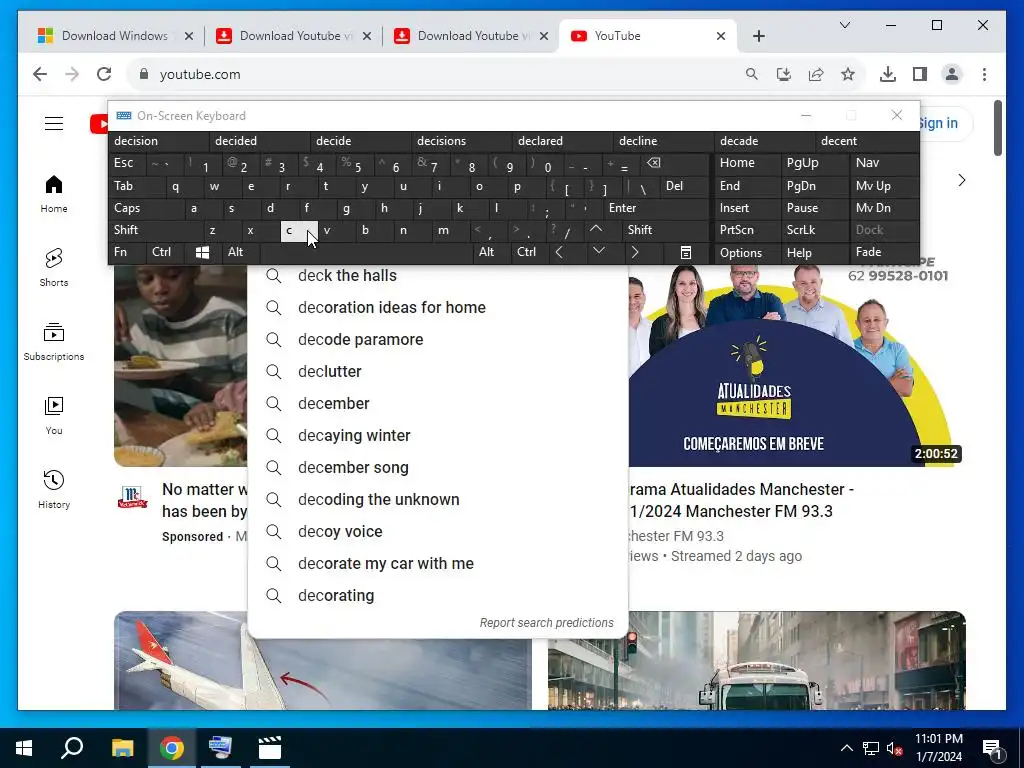Viewport: 1024px width, 768px height.
Task: Click the down arrow key on On-Screen Keyboard
Action: click(599, 251)
